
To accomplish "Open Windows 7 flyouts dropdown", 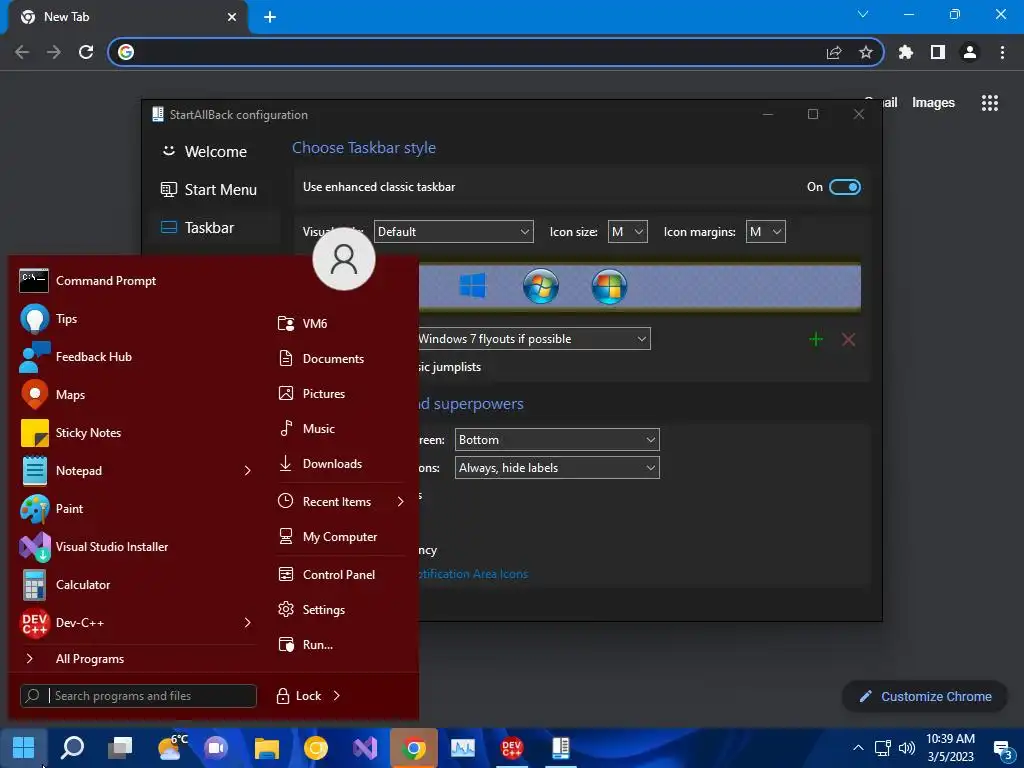I will [x=534, y=339].
